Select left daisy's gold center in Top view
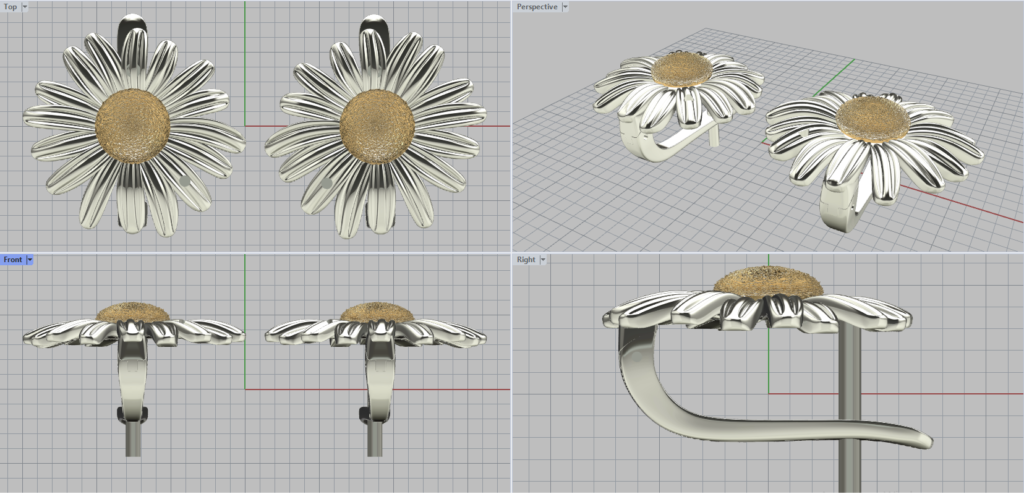 pyautogui.click(x=133, y=124)
